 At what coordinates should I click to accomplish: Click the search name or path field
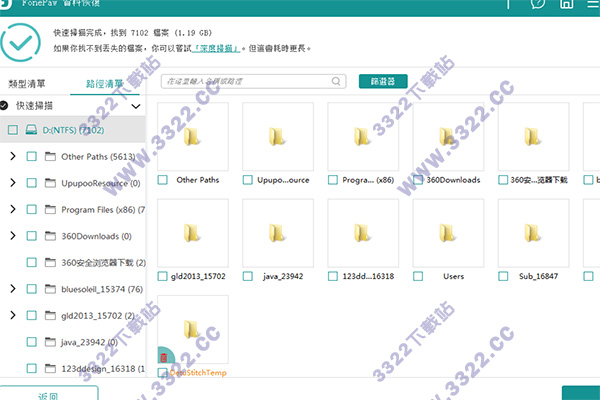tap(253, 81)
